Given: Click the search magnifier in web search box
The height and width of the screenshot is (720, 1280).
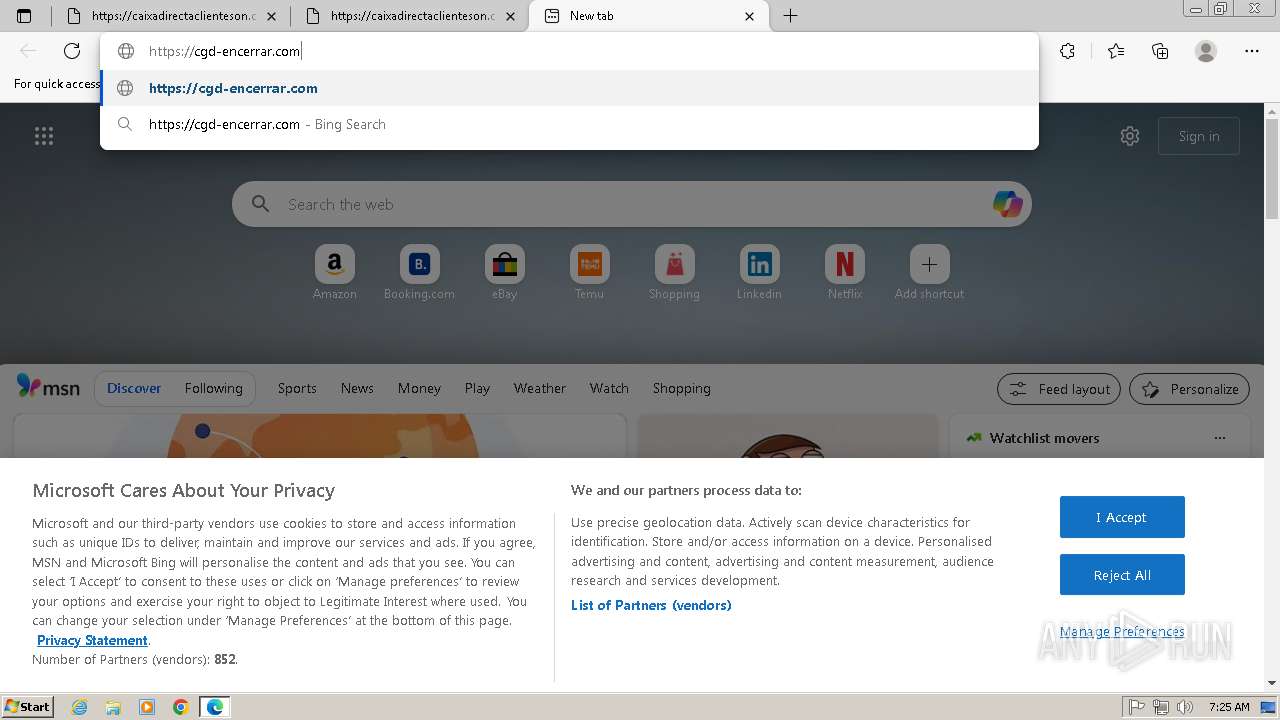Looking at the screenshot, I should [261, 204].
